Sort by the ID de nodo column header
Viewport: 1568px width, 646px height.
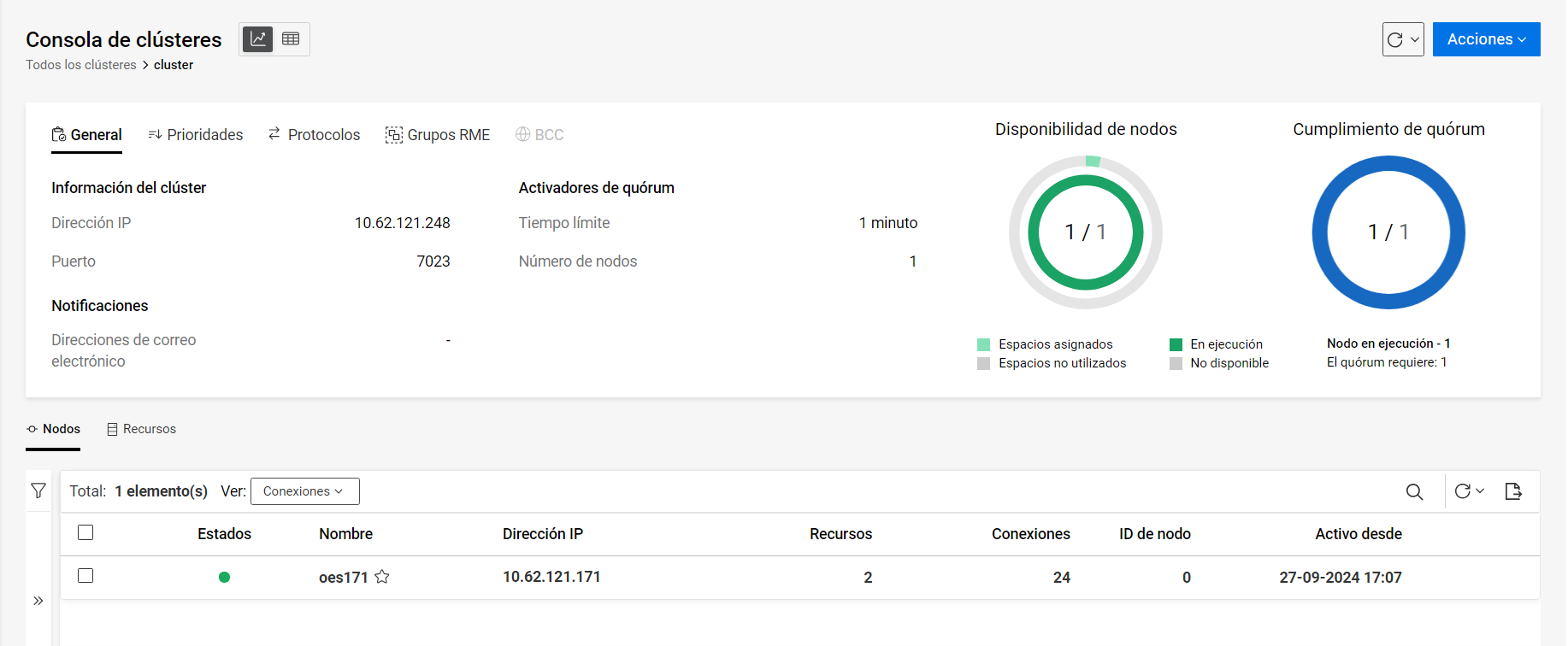tap(1155, 534)
